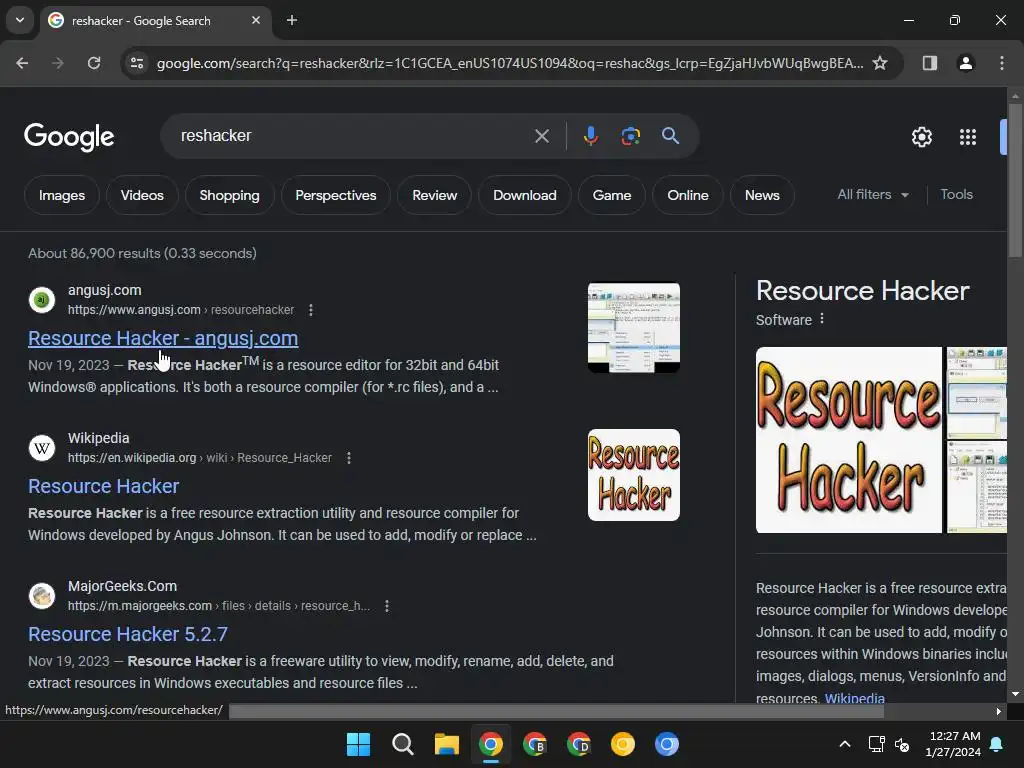Start voice search with microphone icon
The width and height of the screenshot is (1024, 768).
tap(591, 136)
